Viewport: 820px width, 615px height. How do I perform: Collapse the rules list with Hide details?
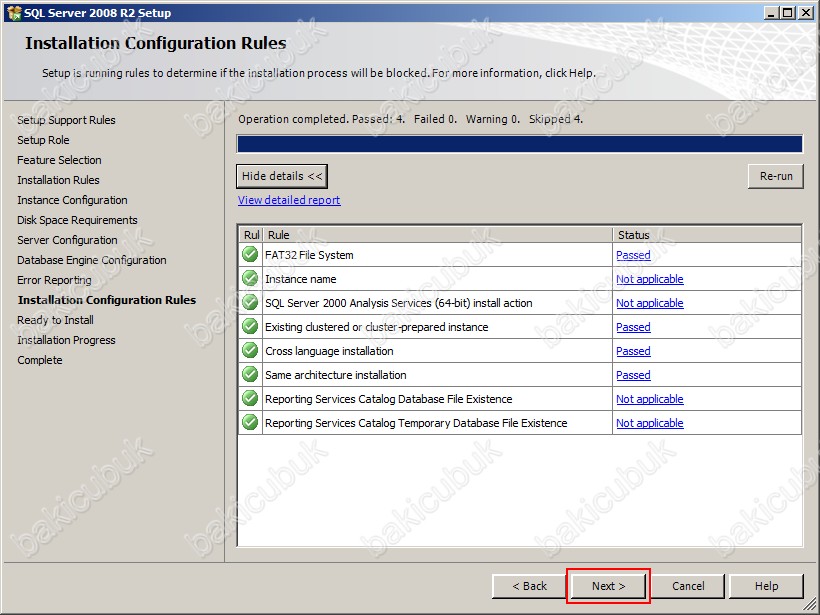click(282, 176)
